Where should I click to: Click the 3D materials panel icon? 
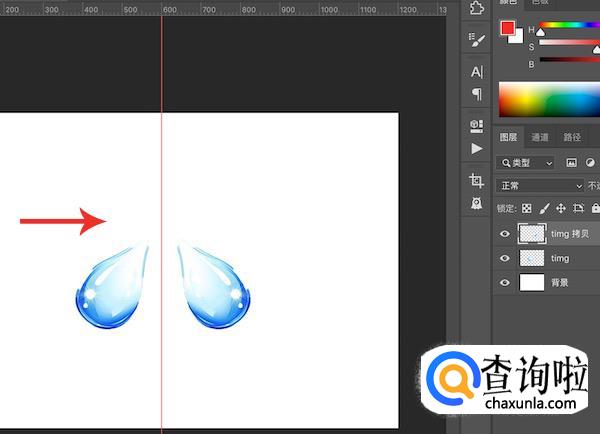pos(477,126)
